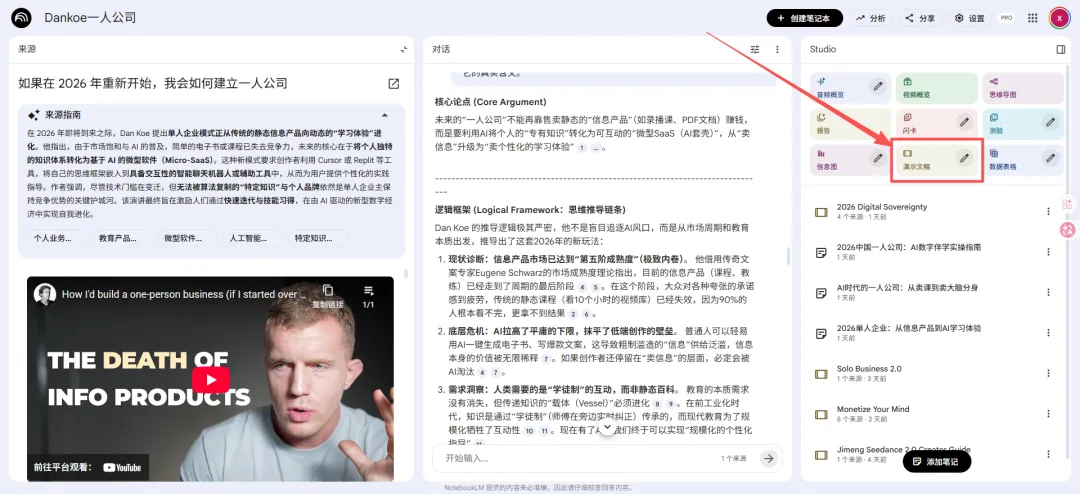Edit the 数据表格 card settings pencil
The width and height of the screenshot is (1080, 494).
coord(1050,158)
